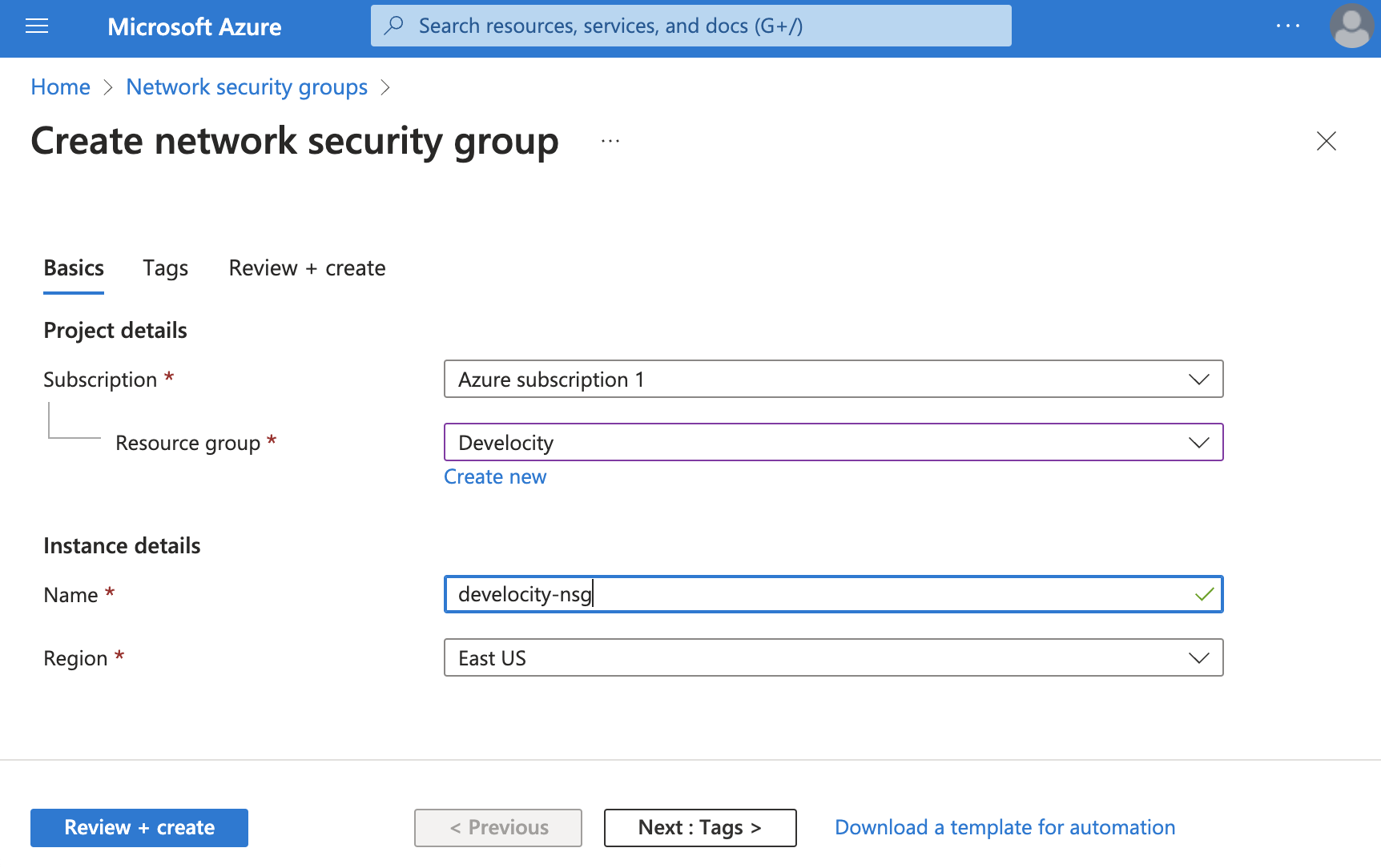This screenshot has height=868, width=1381.
Task: Expand the Resource group dropdown
Action: [x=1199, y=442]
